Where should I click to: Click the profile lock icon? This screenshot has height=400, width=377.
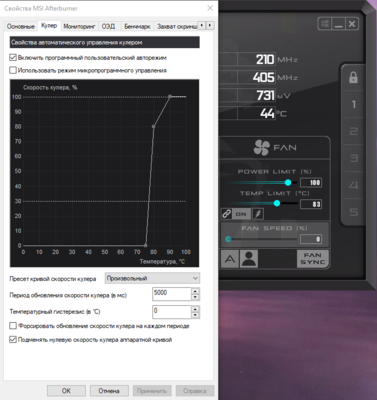pos(353,78)
